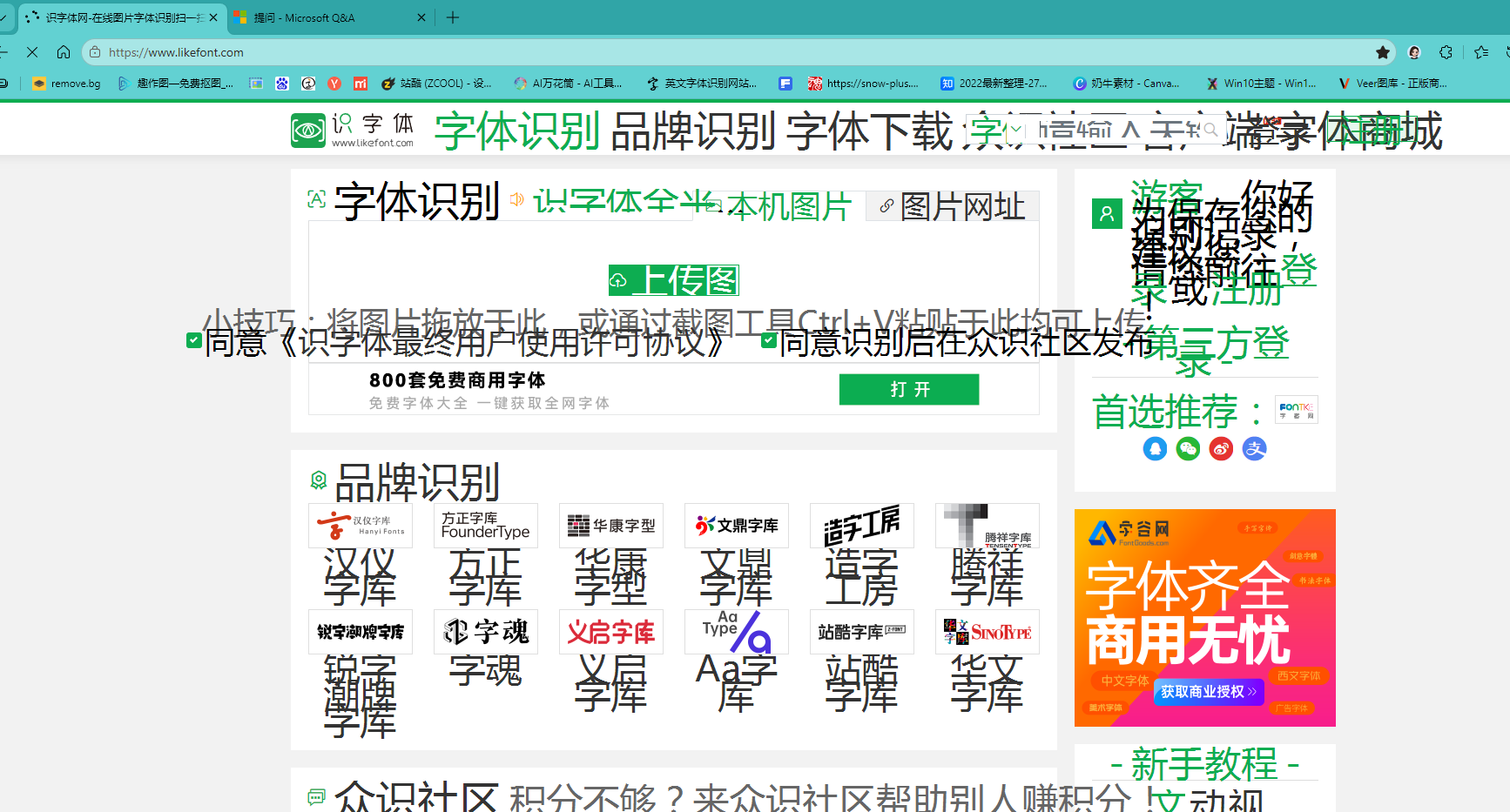The image size is (1510, 812).
Task: Open the AI万花筒 bookmark
Action: click(568, 84)
